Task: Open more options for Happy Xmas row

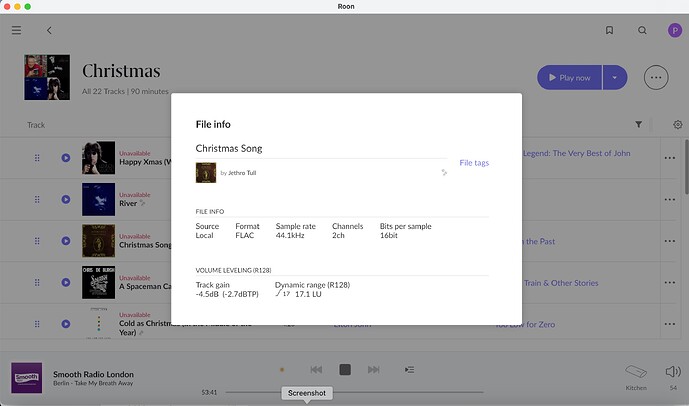Action: pyautogui.click(x=669, y=157)
